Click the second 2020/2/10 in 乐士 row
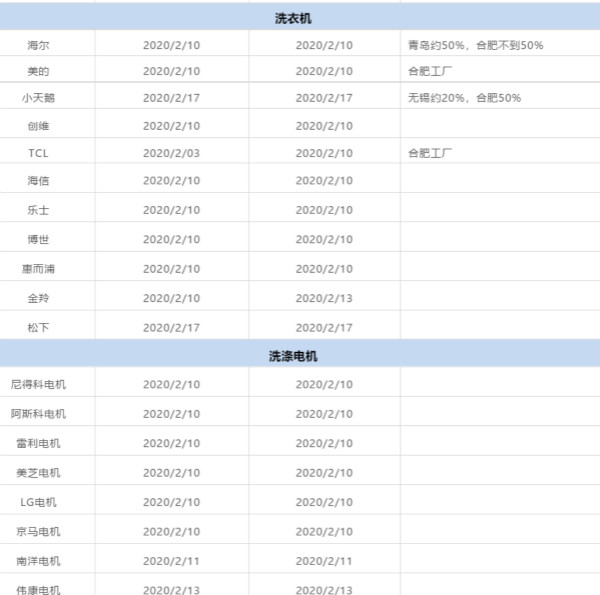 (324, 210)
